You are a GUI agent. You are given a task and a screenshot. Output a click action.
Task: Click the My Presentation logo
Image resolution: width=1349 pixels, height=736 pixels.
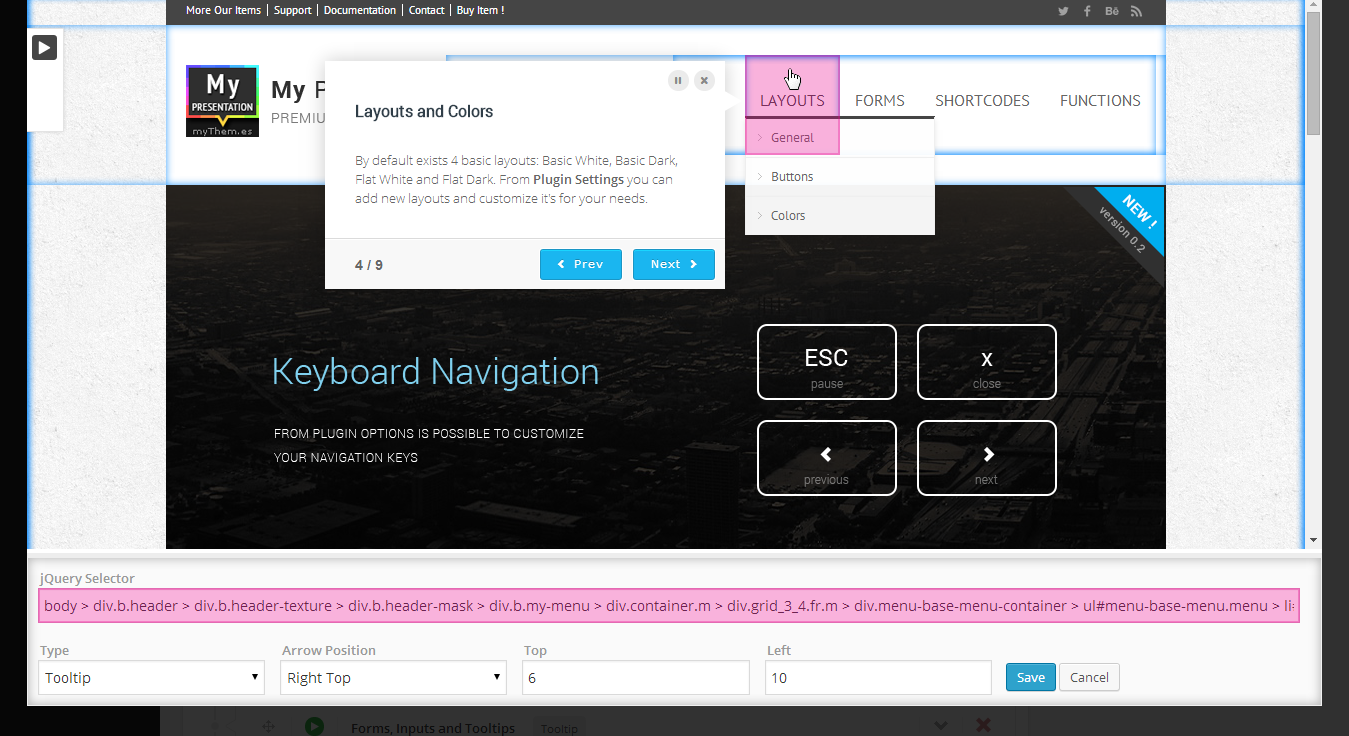click(x=222, y=101)
